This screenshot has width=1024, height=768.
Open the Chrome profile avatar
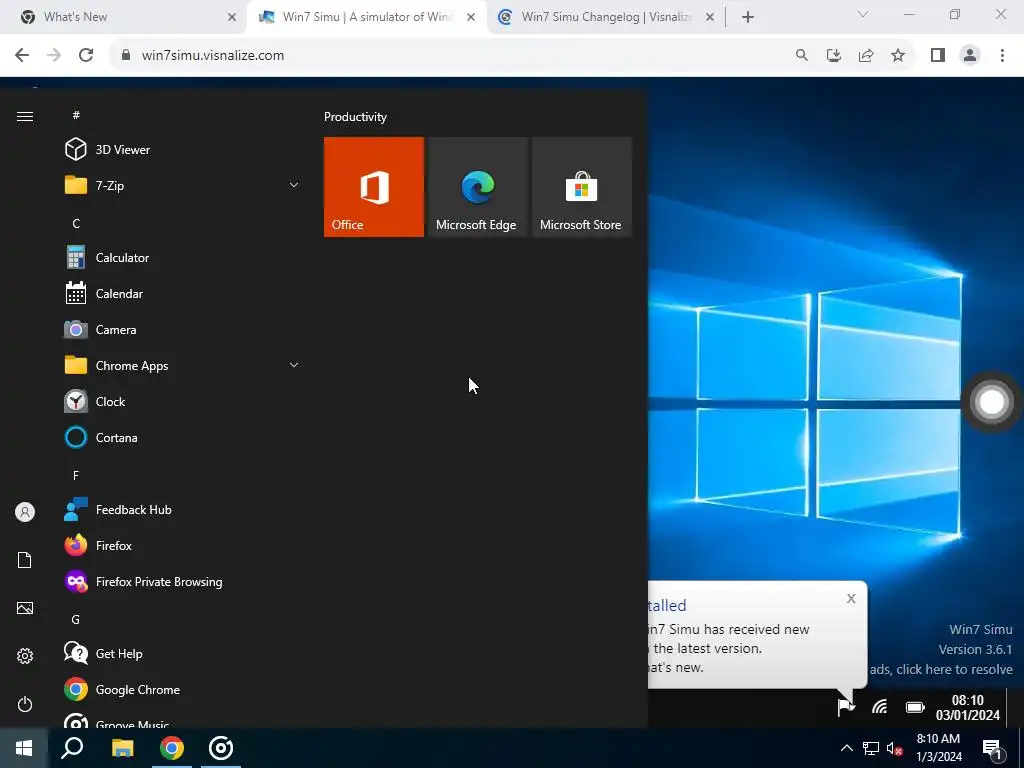tap(970, 56)
